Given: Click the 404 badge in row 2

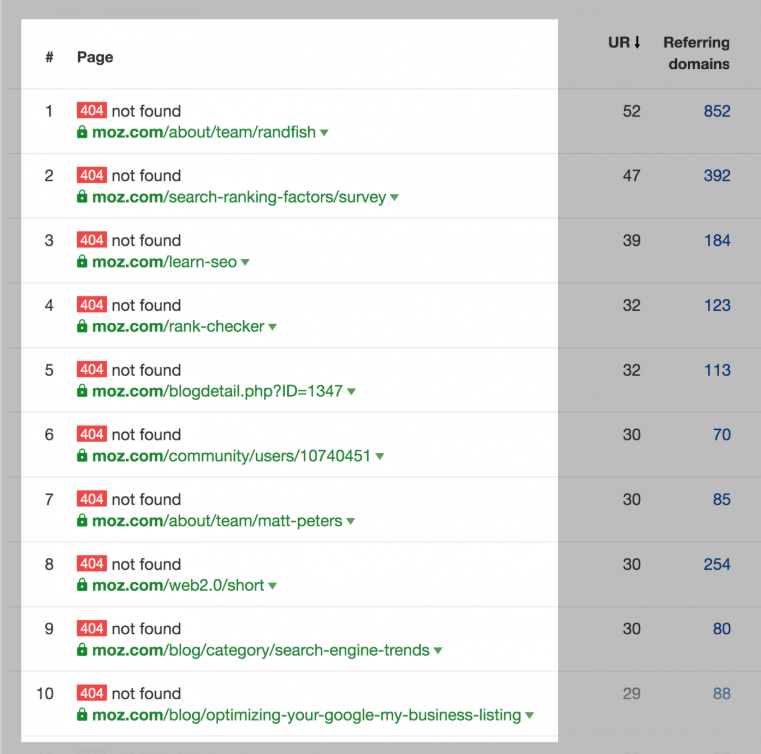Looking at the screenshot, I should [91, 176].
